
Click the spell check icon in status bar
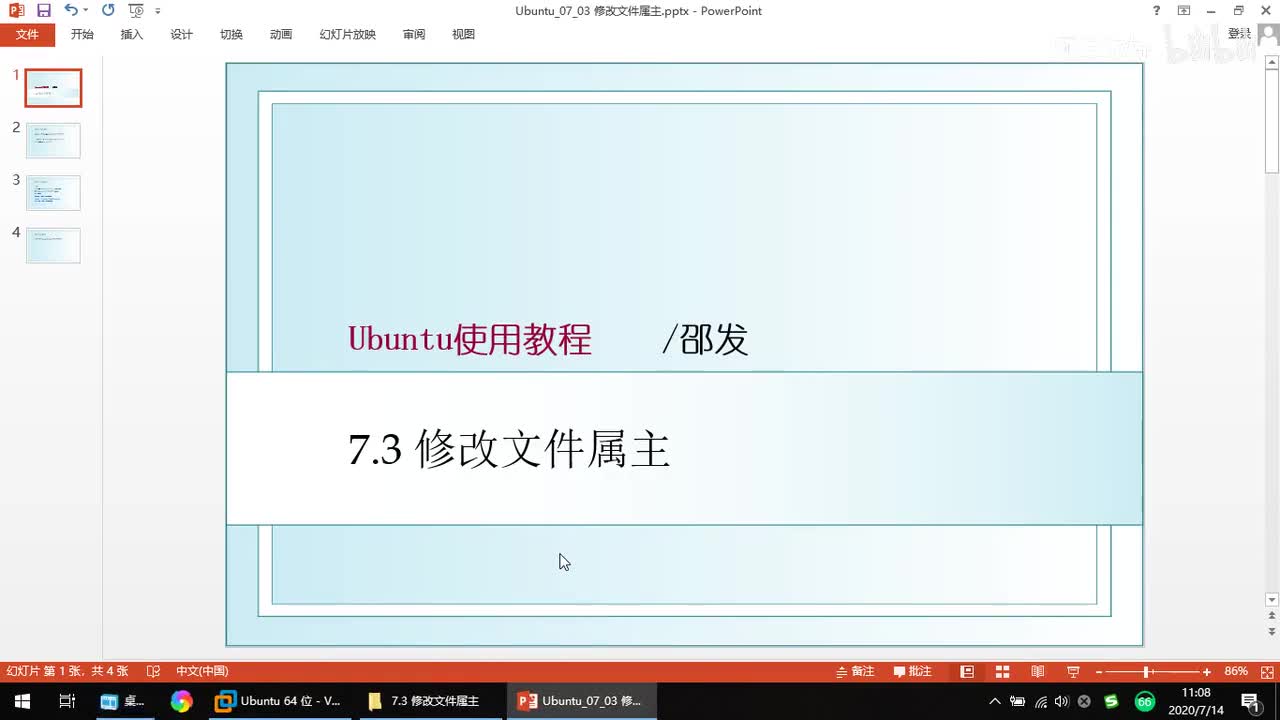coord(153,671)
